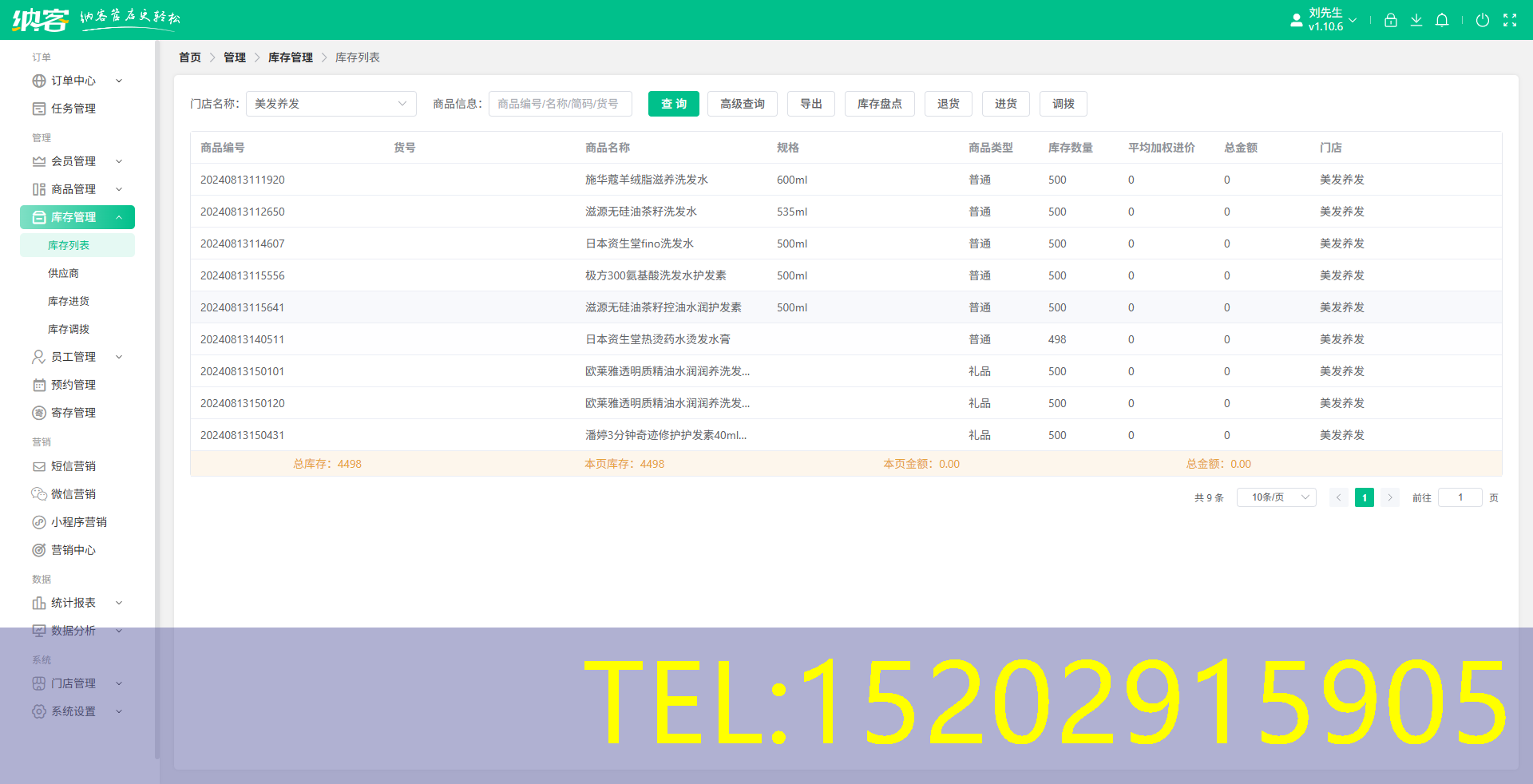1533x784 pixels.
Task: Expand the 员工管理 menu chevron
Action: coord(119,357)
